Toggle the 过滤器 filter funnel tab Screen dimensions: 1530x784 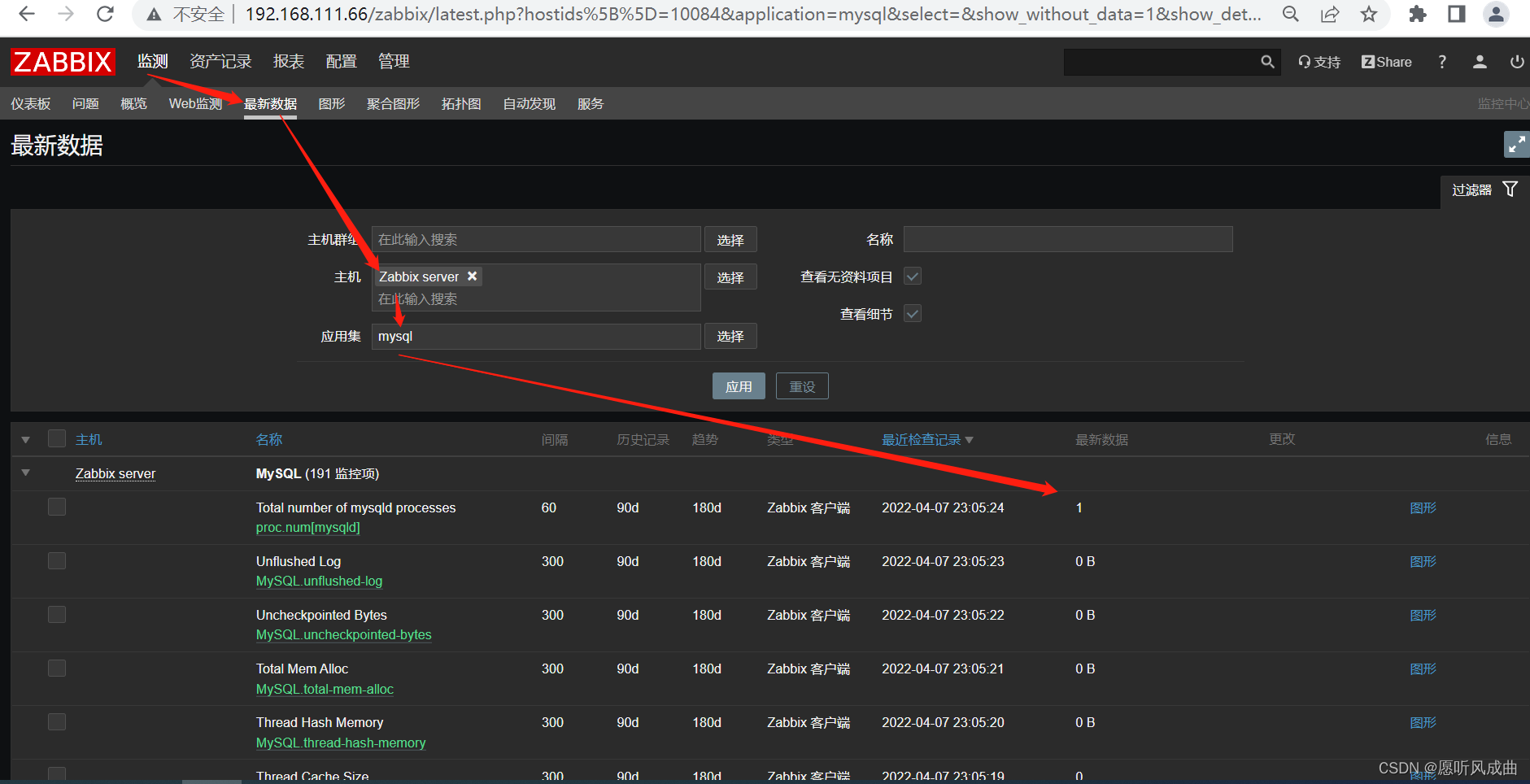[x=1485, y=189]
